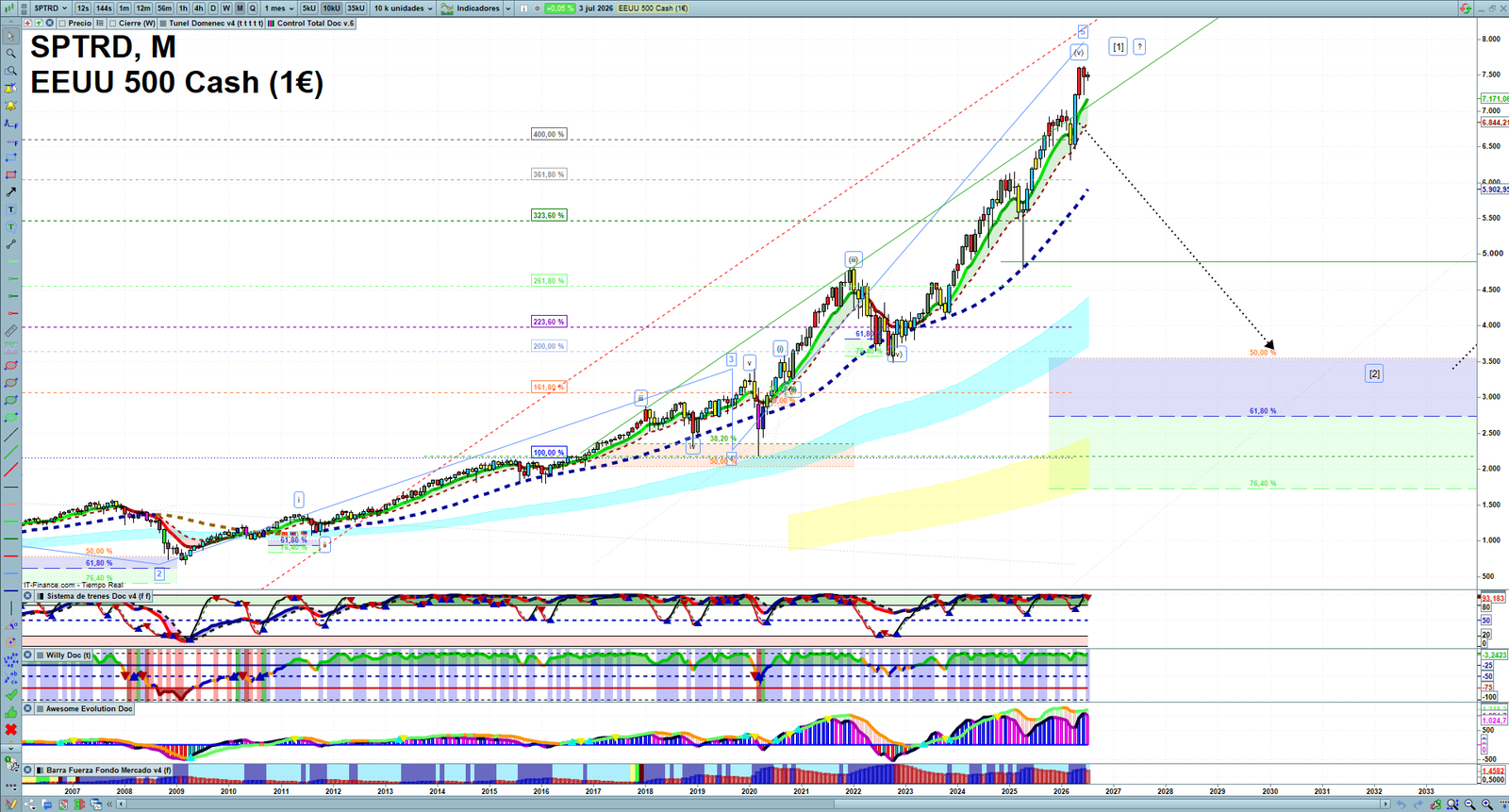Open the SPTRD symbol dropdown
1509x812 pixels.
[x=50, y=8]
